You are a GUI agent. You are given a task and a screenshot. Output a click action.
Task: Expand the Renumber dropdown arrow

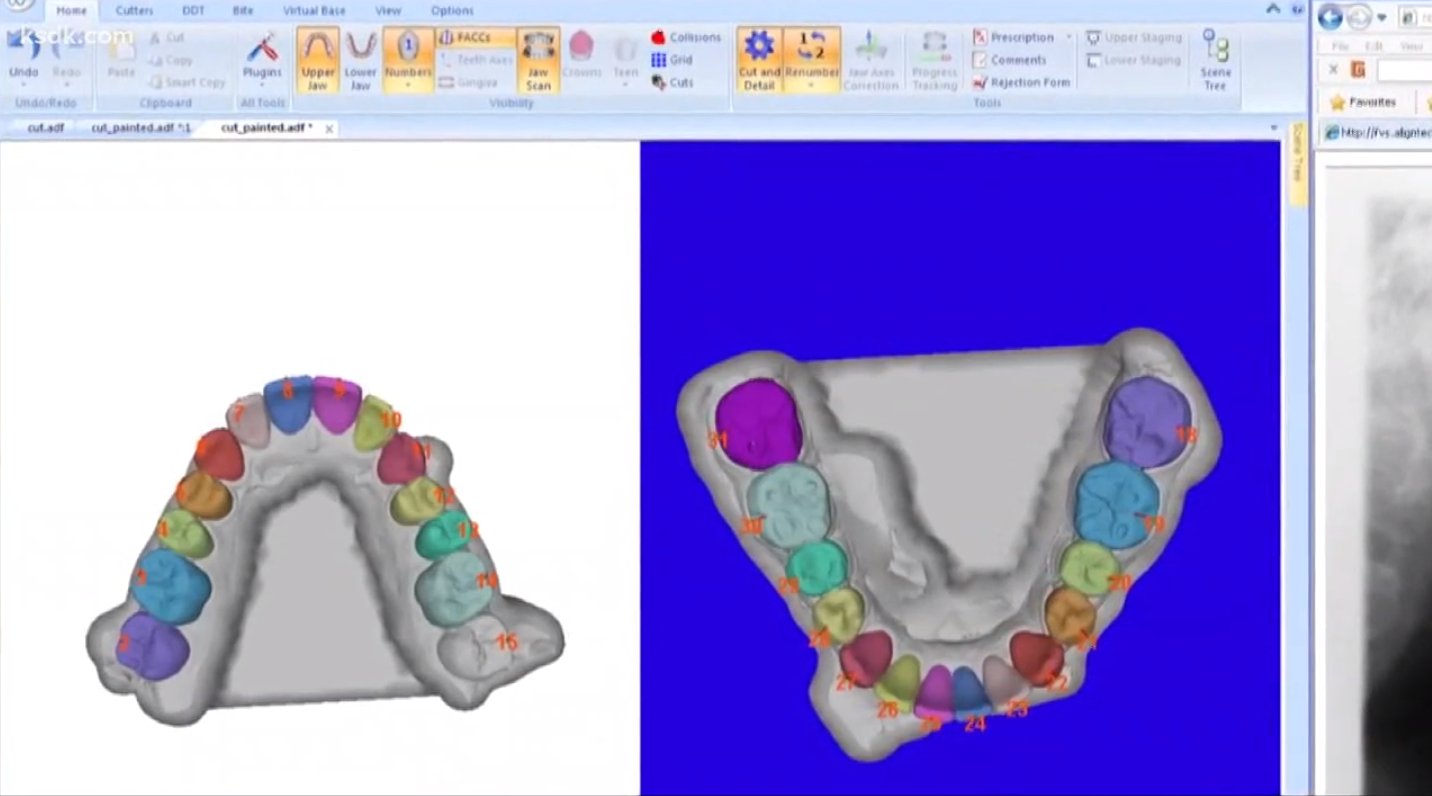pyautogui.click(x=811, y=87)
